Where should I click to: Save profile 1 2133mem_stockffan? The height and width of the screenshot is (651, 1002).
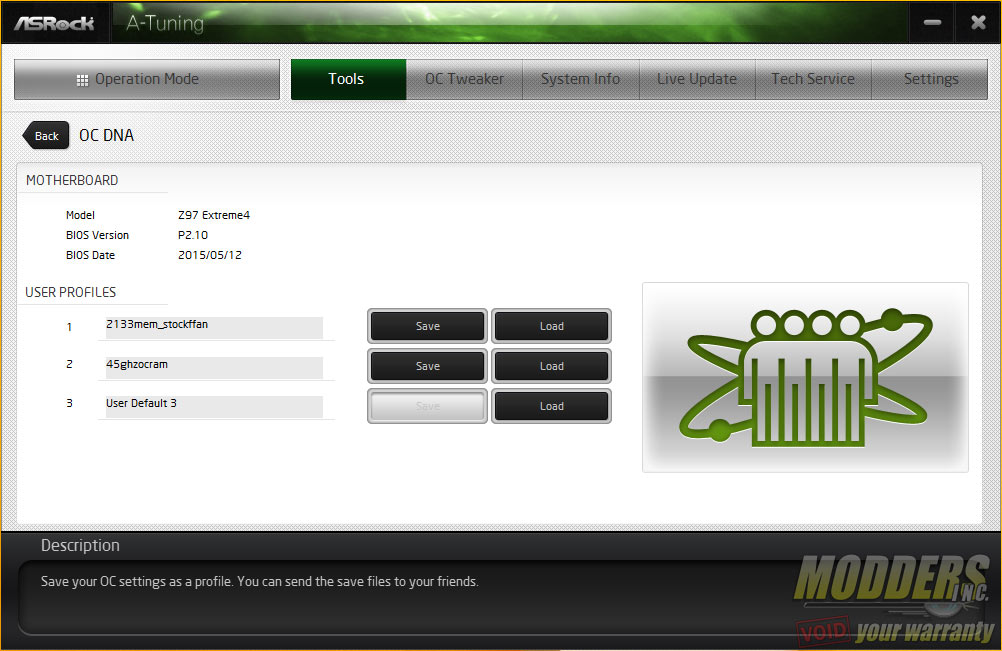428,326
